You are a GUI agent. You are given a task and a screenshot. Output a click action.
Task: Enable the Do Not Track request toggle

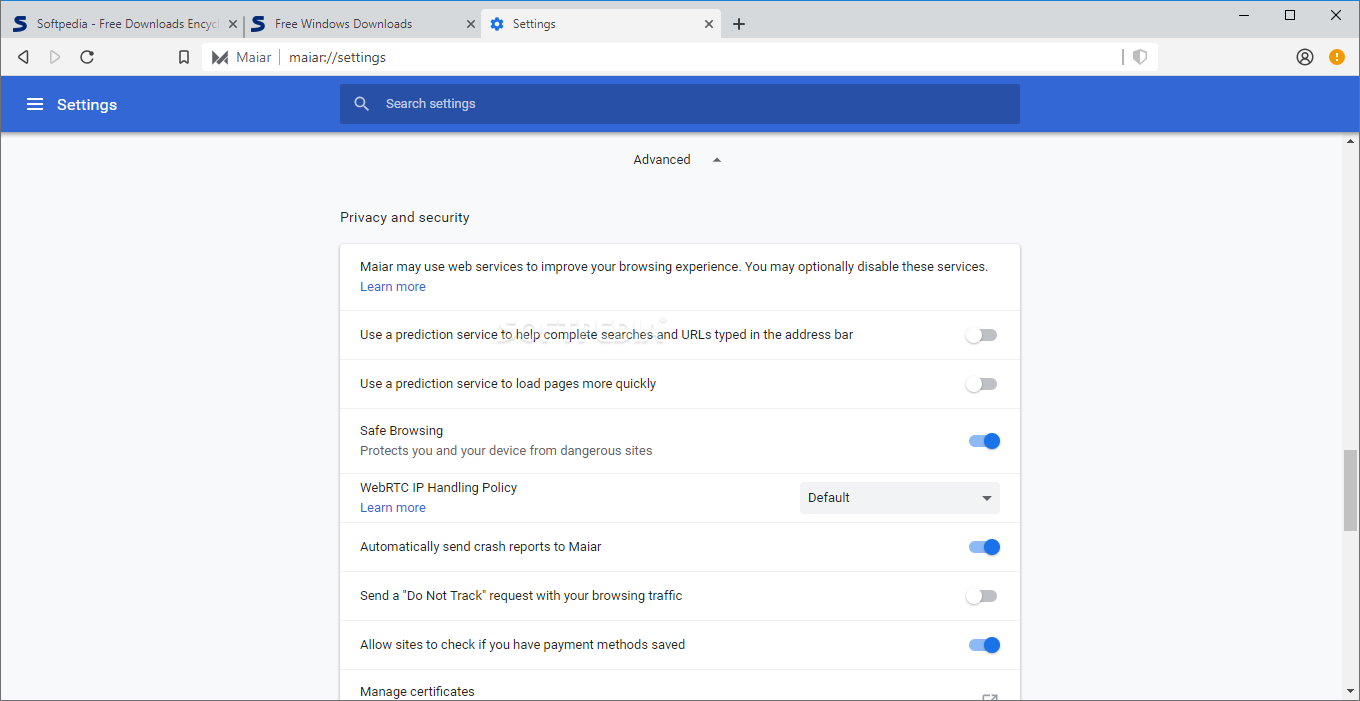tap(982, 596)
